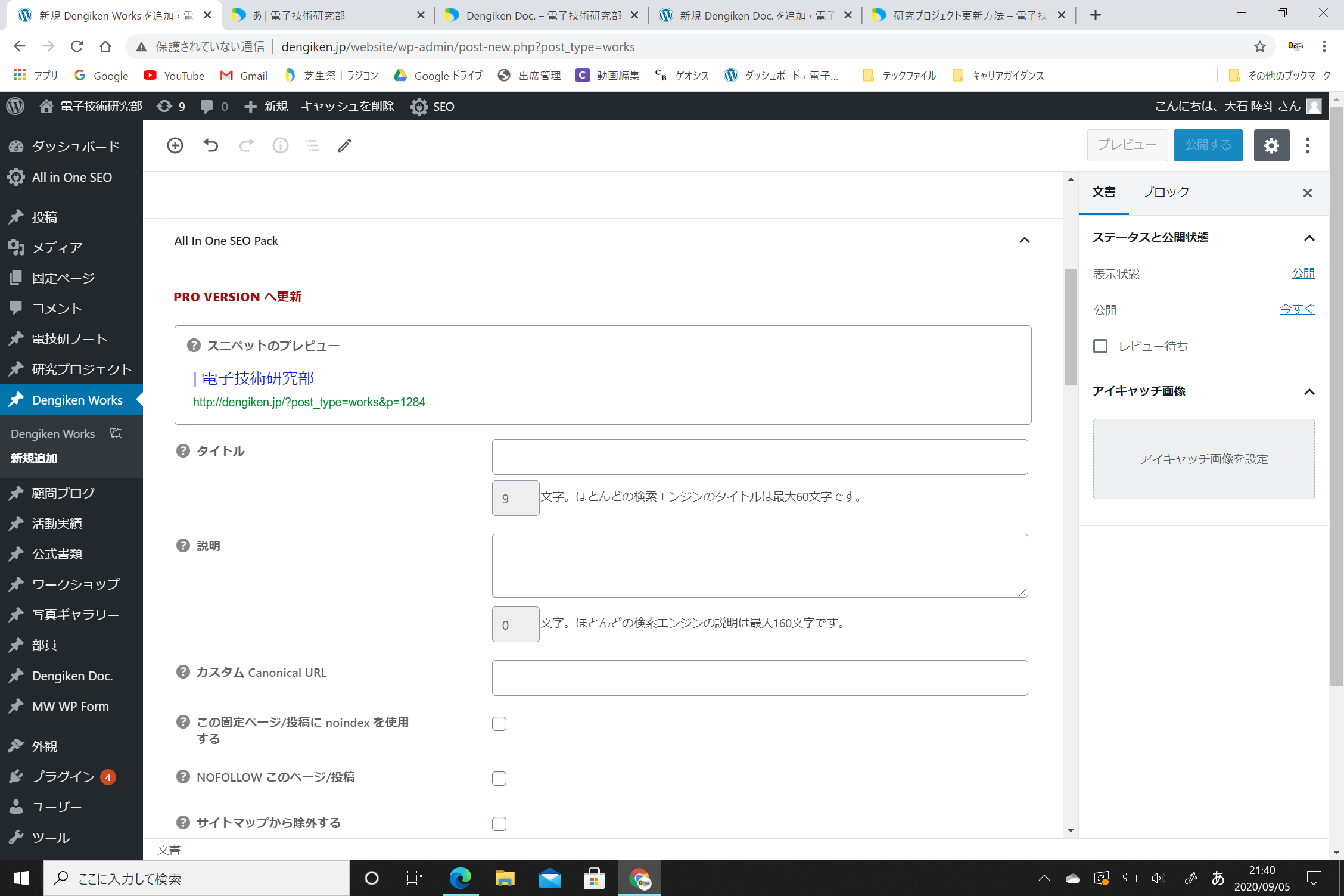Screen dimensions: 1344x896
Task: Open Microsoft Store from taskbar
Action: (x=594, y=878)
